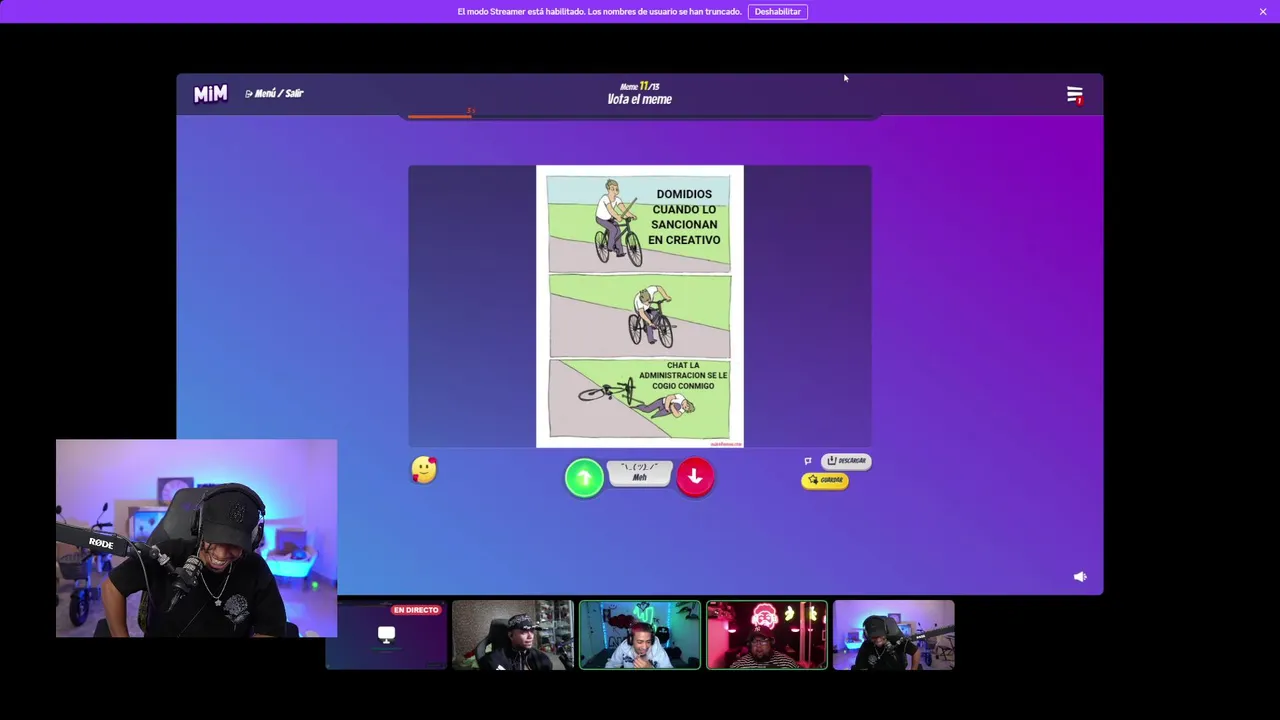Mute sound using the speaker icon
This screenshot has width=1280, height=720.
(1080, 577)
